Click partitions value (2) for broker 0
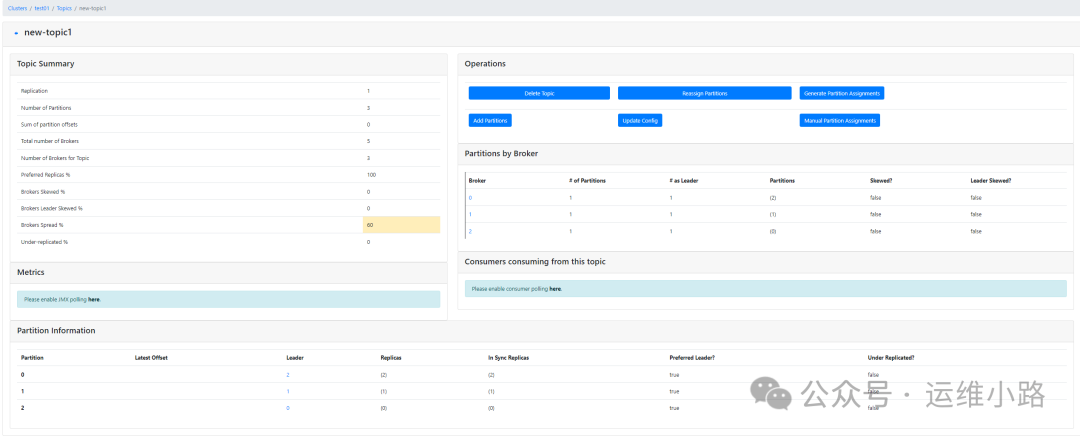This screenshot has width=1080, height=438. (x=773, y=198)
